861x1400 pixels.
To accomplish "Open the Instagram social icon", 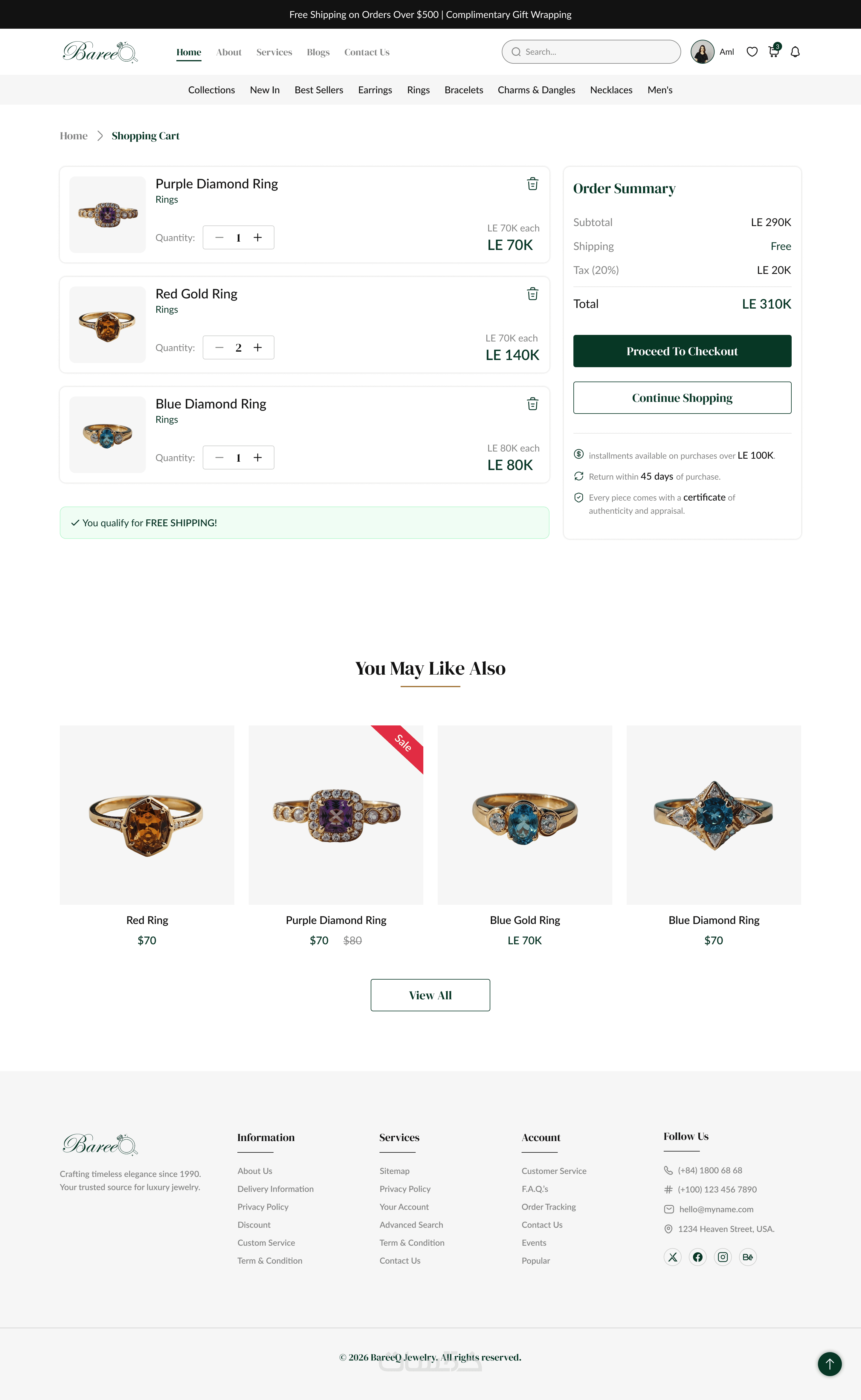I will [723, 1256].
